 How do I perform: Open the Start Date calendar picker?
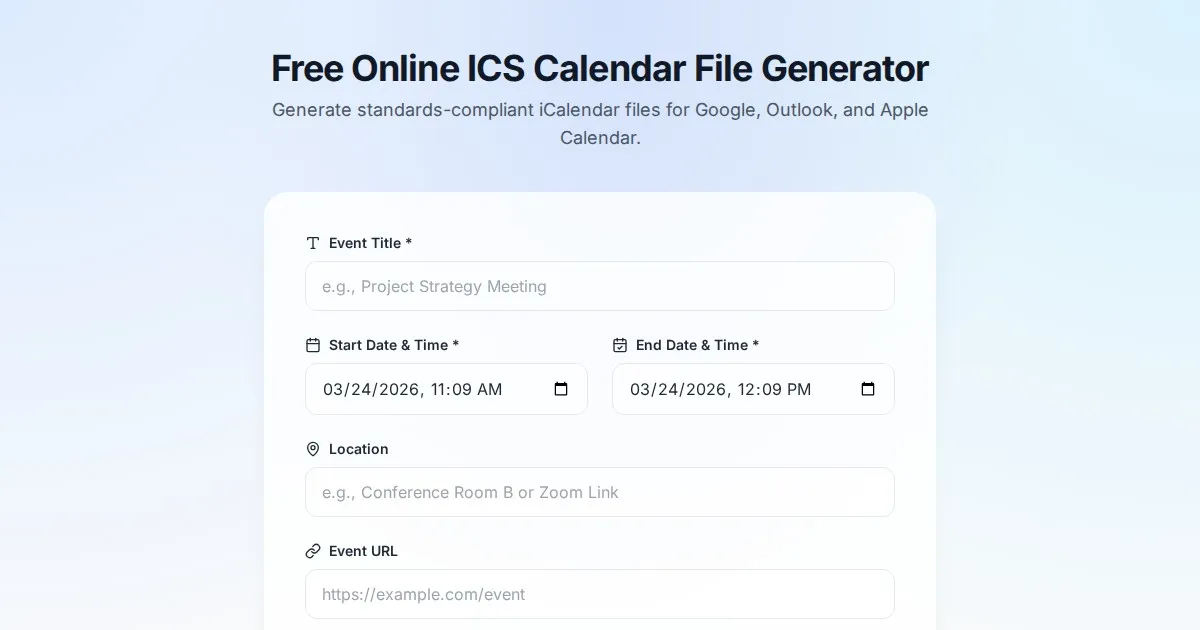coord(561,389)
